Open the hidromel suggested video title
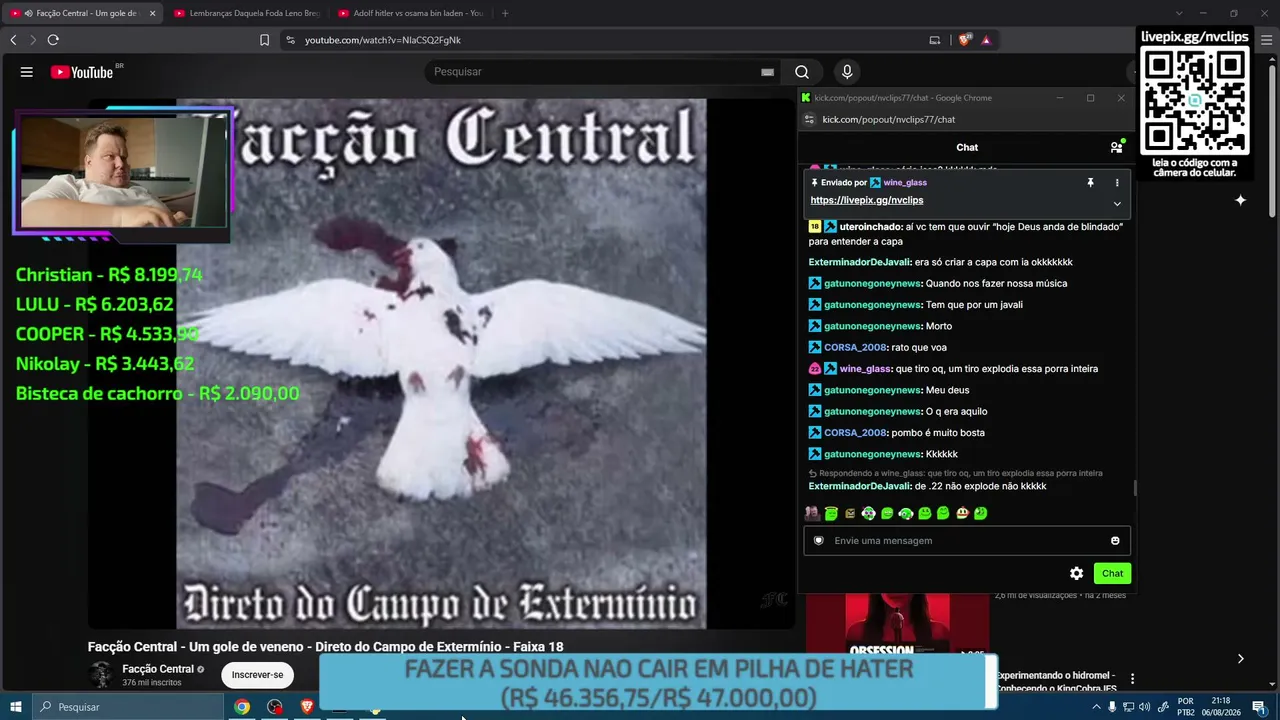The height and width of the screenshot is (720, 1280). (x=1055, y=682)
